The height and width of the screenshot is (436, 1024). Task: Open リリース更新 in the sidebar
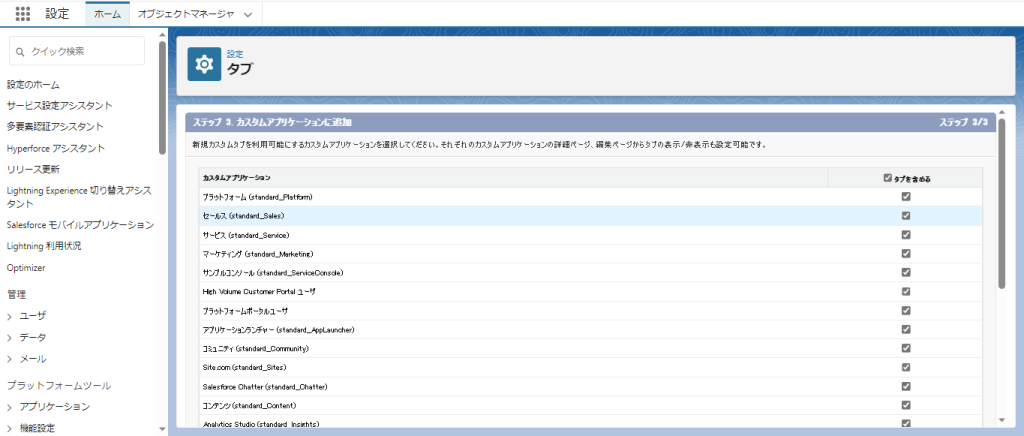click(x=33, y=170)
